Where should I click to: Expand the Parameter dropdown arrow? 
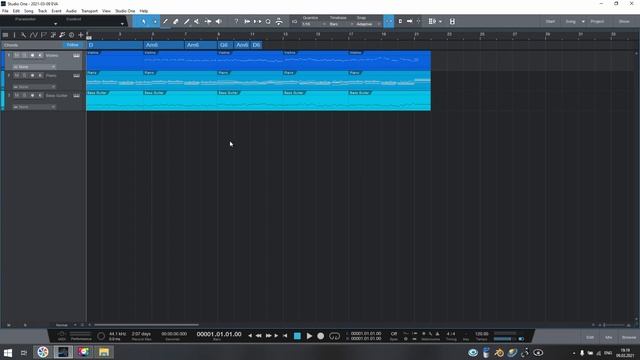[x=55, y=24]
